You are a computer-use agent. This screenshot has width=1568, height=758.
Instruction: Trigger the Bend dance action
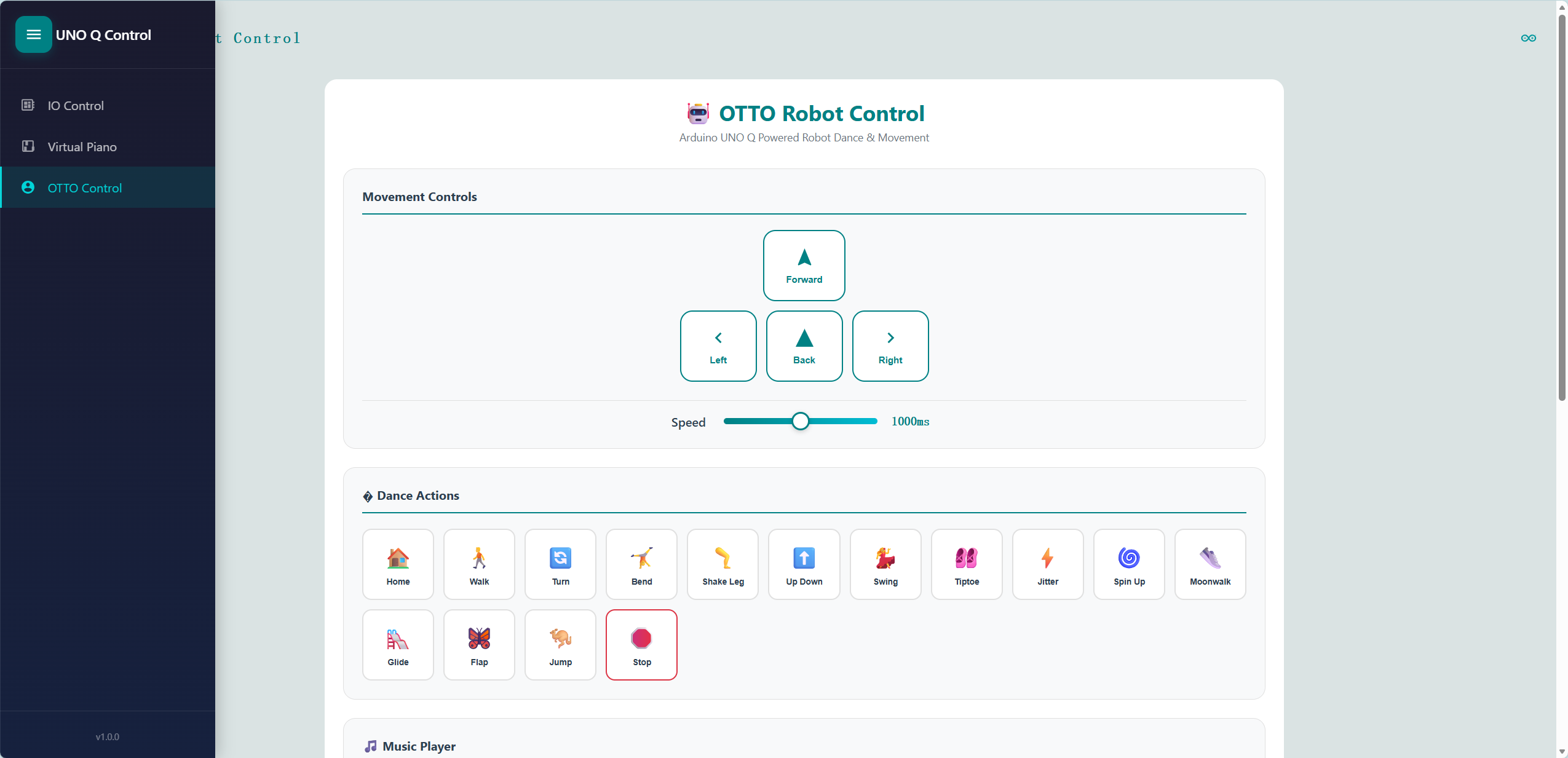(x=641, y=564)
